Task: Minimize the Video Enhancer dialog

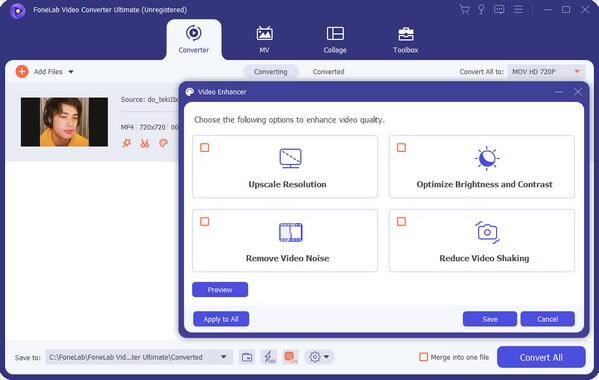Action: point(559,92)
